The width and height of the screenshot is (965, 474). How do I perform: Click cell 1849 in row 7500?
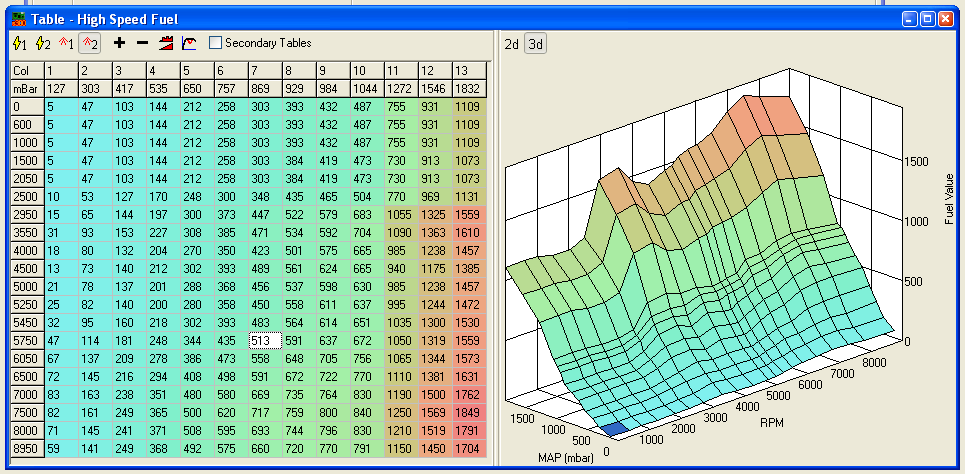click(x=470, y=412)
